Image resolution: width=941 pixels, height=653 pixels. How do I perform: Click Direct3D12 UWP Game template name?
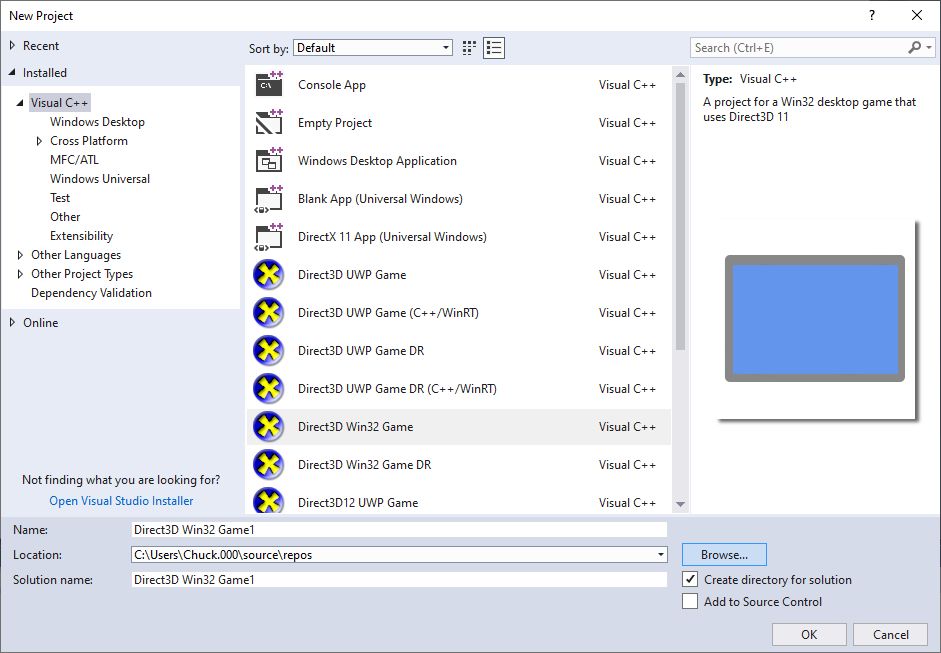coord(358,503)
